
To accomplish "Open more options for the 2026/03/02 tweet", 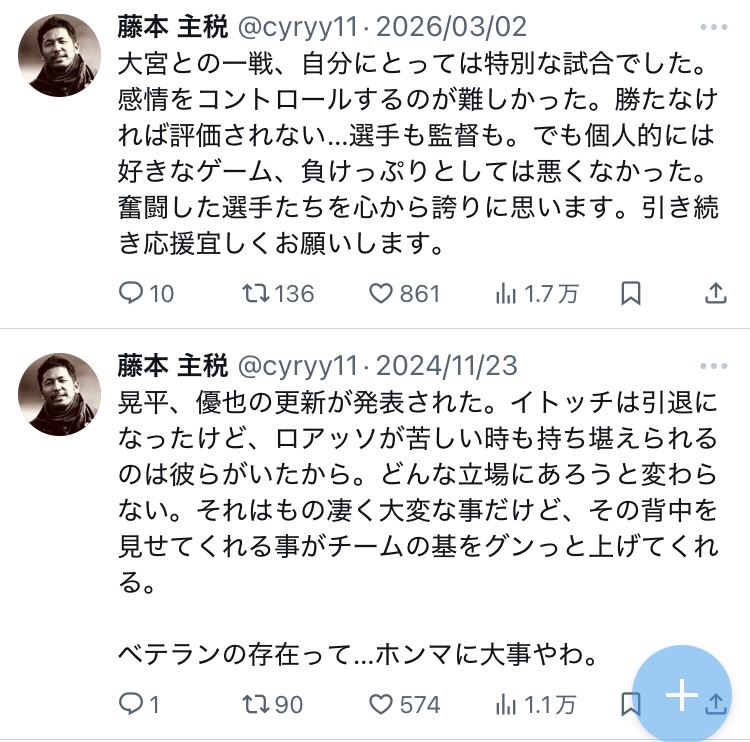I will pos(714,27).
